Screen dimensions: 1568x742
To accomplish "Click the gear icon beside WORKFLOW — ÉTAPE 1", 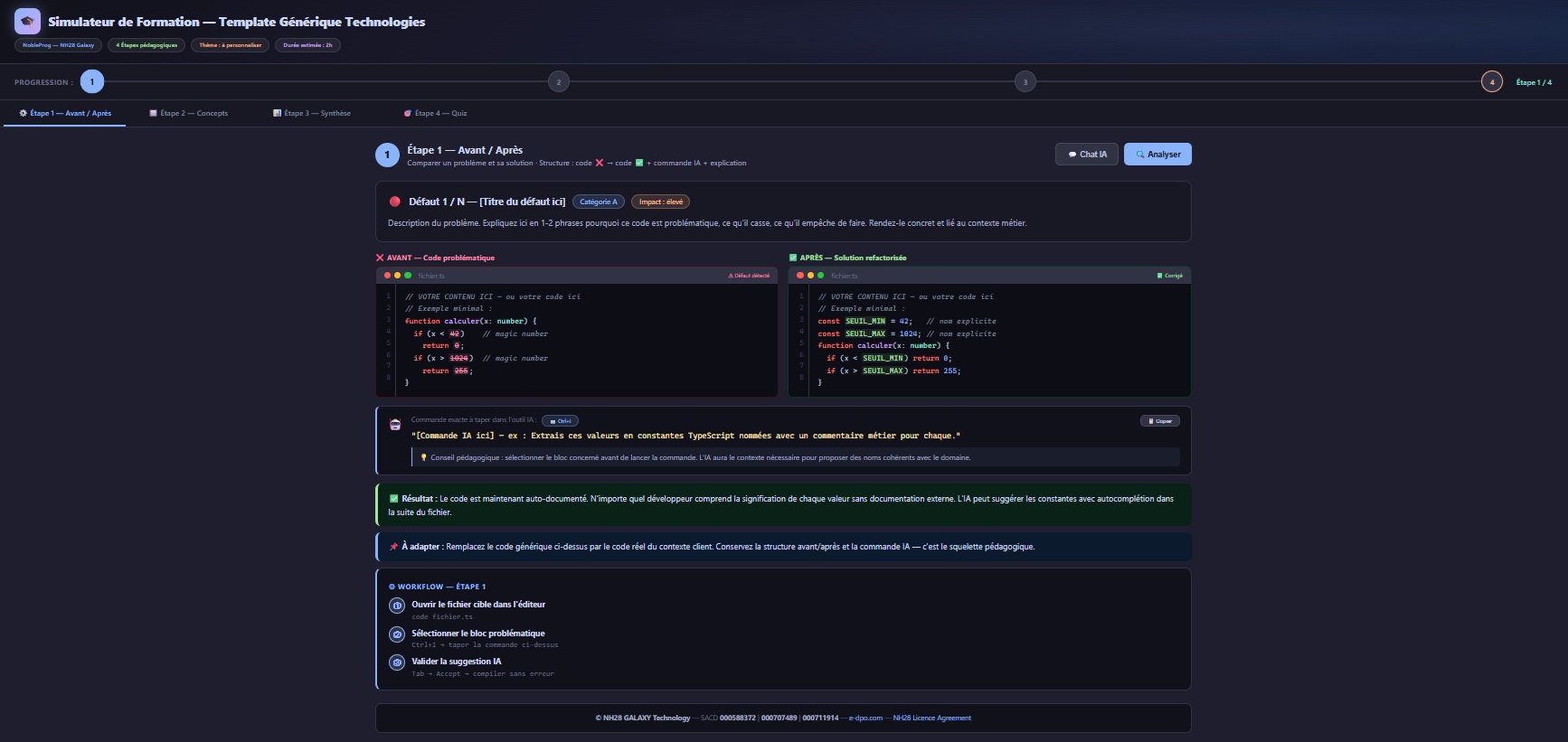I will [x=392, y=587].
